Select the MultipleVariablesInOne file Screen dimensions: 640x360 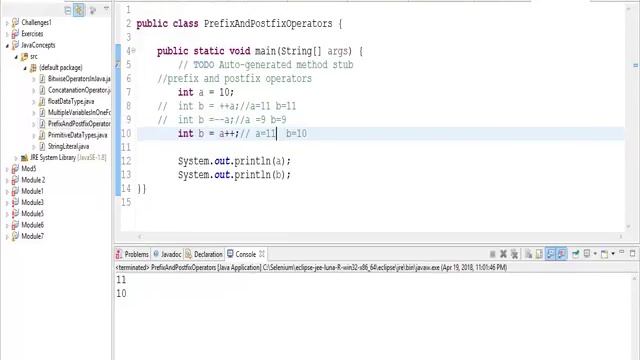tap(79, 112)
